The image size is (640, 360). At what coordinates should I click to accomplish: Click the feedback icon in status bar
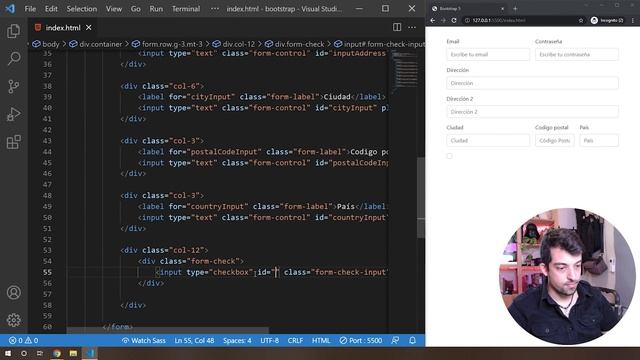(395, 340)
